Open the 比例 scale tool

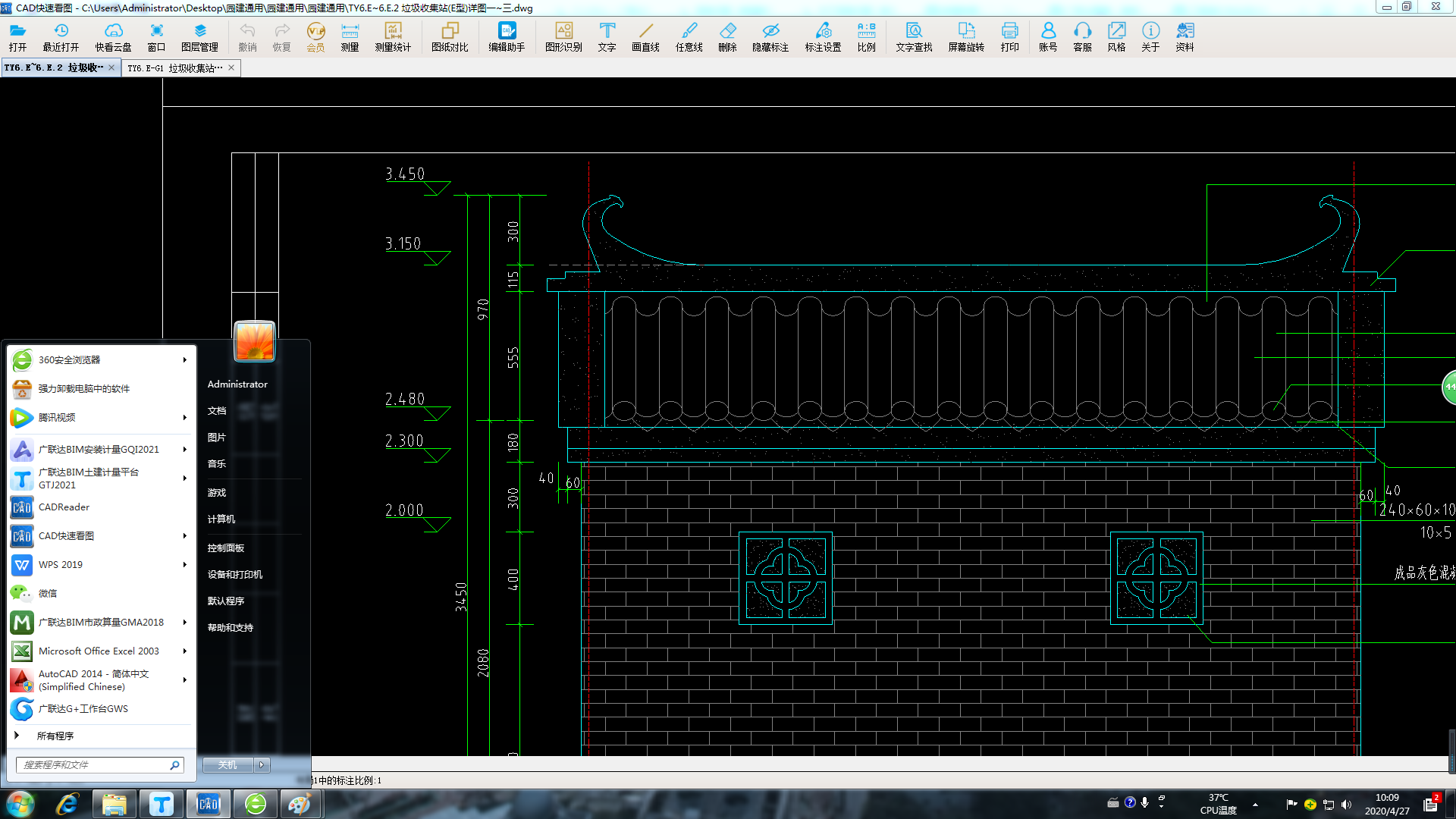click(866, 36)
